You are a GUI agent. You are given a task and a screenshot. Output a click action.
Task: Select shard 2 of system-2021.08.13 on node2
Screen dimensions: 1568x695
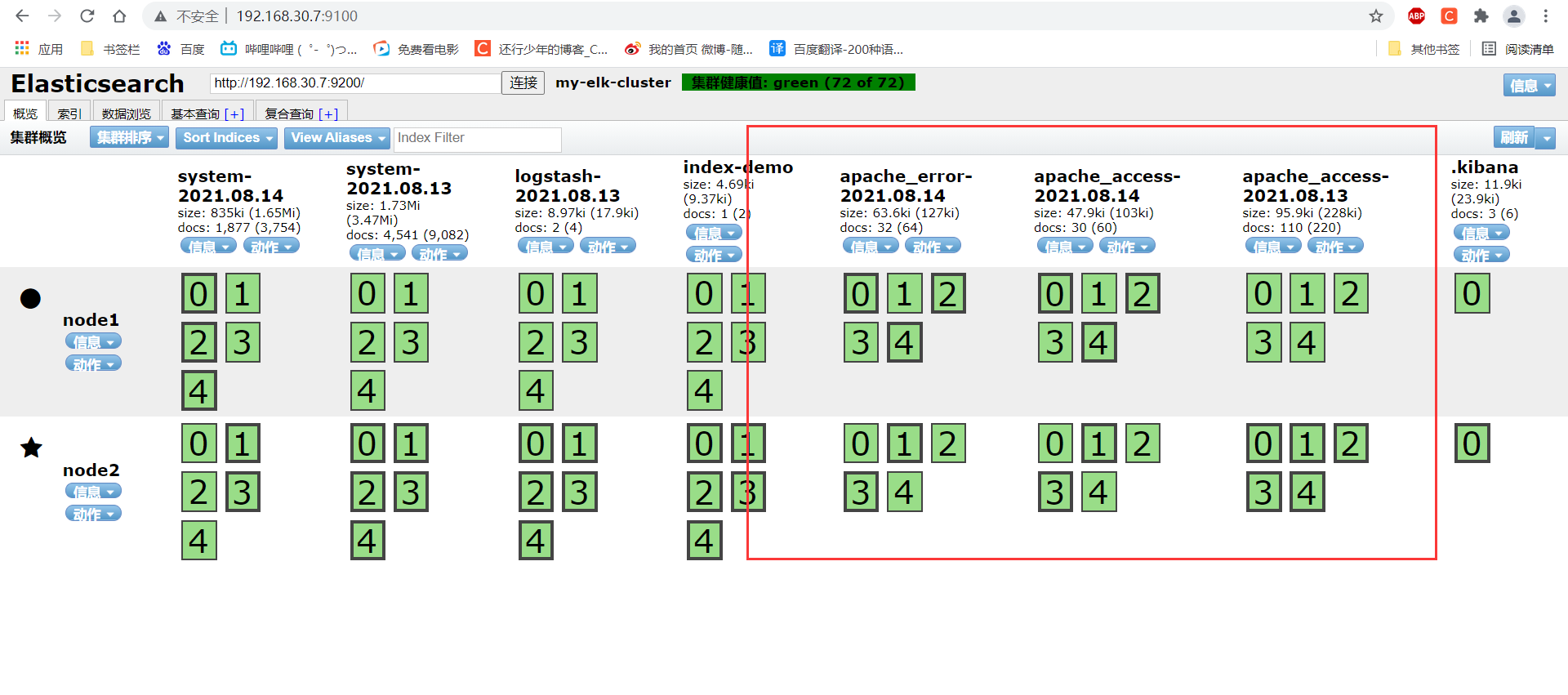pos(367,492)
